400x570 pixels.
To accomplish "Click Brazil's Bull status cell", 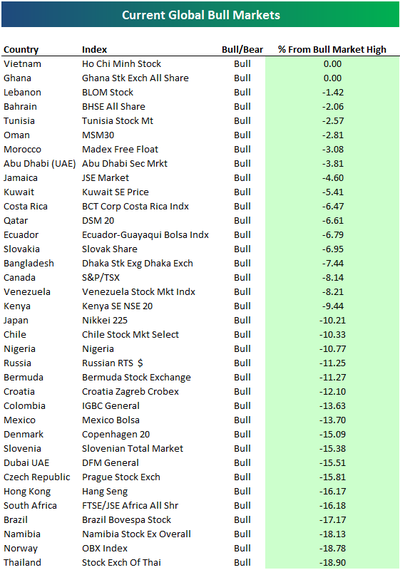I will pos(242,520).
